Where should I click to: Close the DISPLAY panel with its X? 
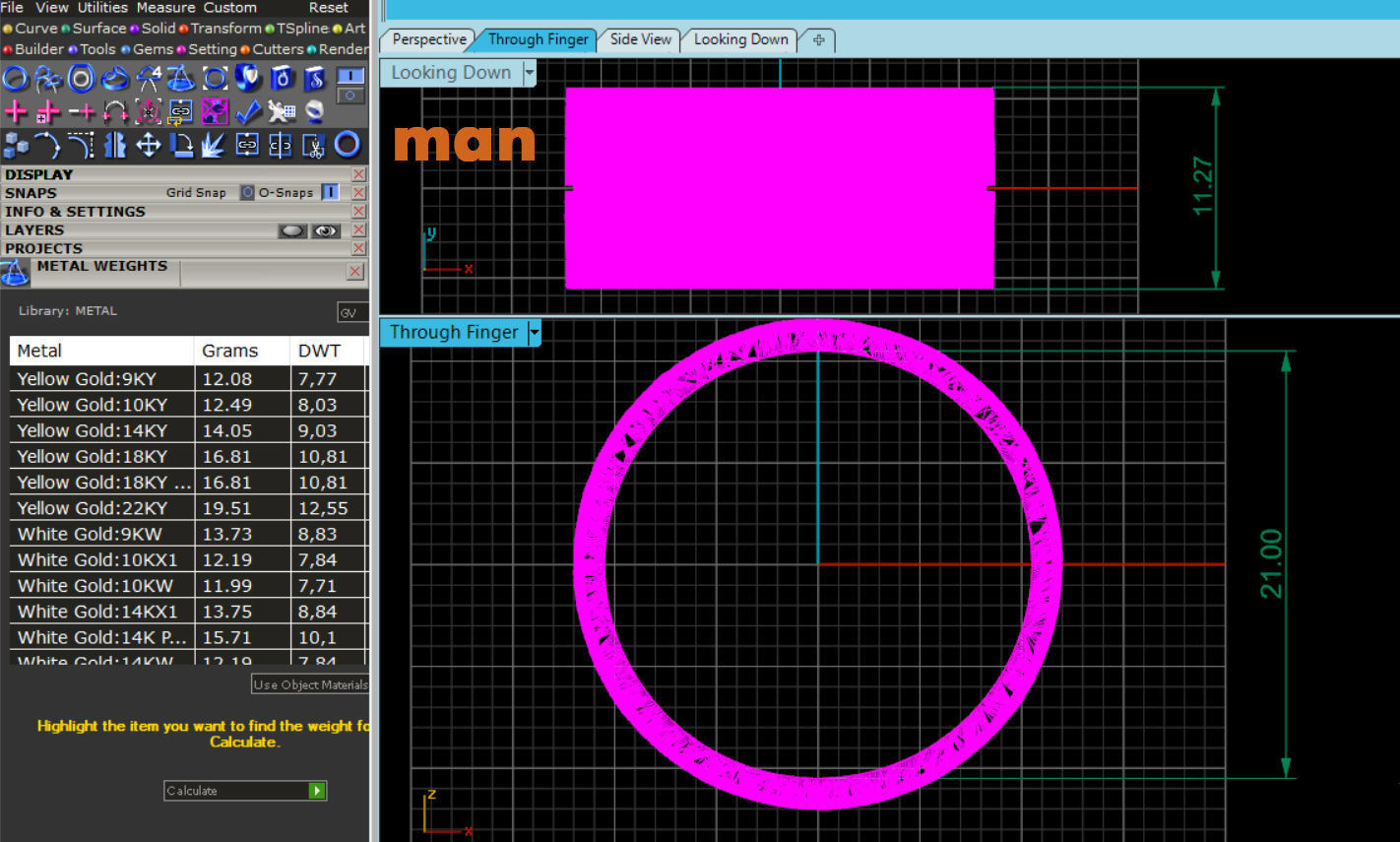pos(358,174)
